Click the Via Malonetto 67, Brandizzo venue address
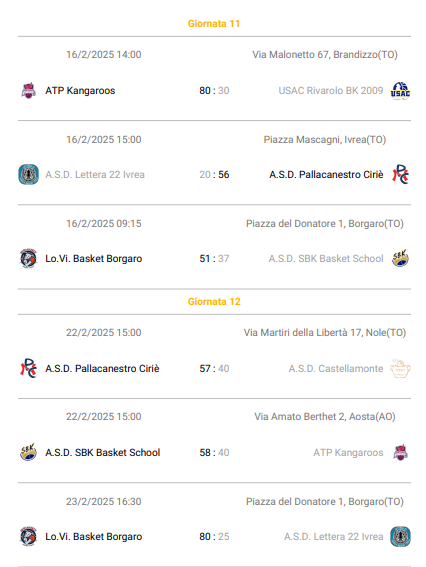The height and width of the screenshot is (567, 426). click(325, 55)
